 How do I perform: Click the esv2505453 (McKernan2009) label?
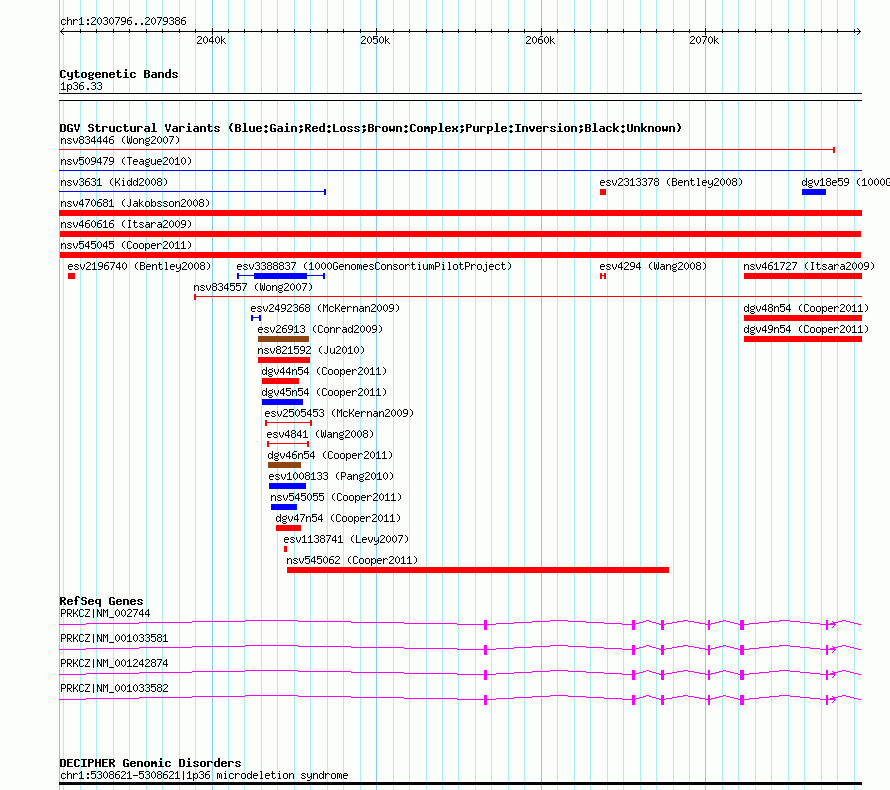click(339, 413)
